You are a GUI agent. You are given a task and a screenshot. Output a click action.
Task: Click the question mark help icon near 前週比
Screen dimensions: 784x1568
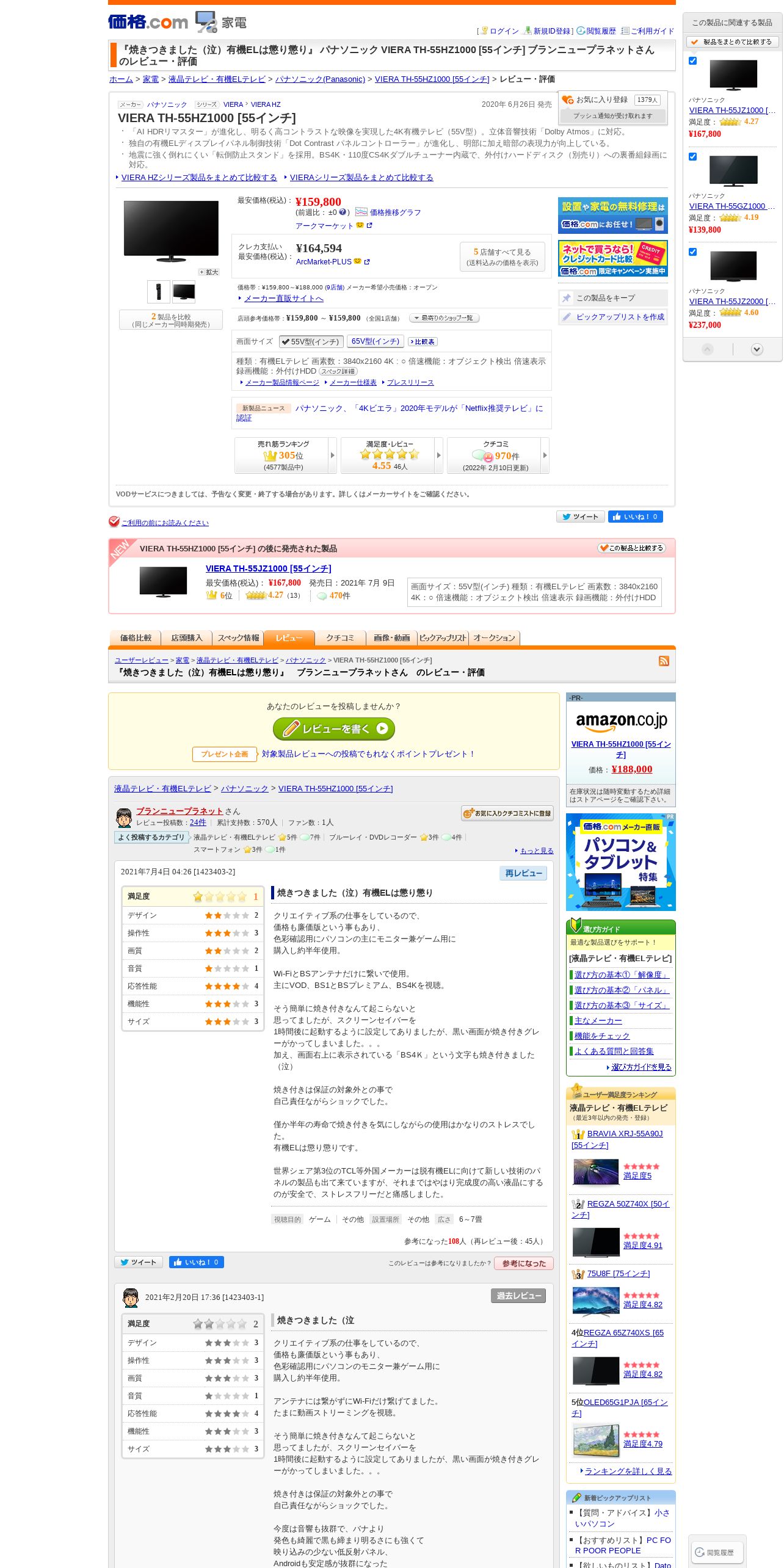tap(343, 212)
